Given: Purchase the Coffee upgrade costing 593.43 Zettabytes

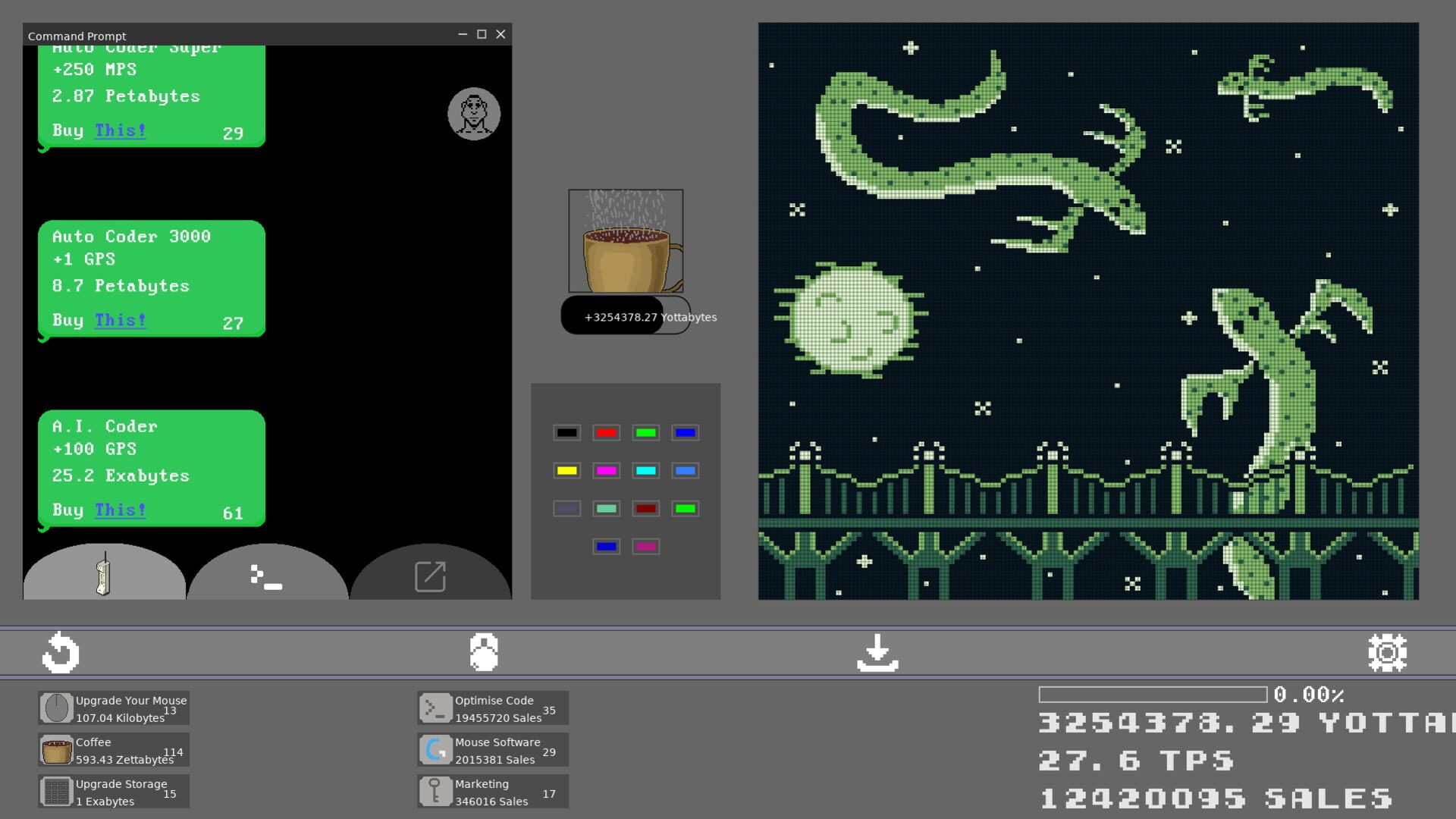Looking at the screenshot, I should pyautogui.click(x=114, y=749).
